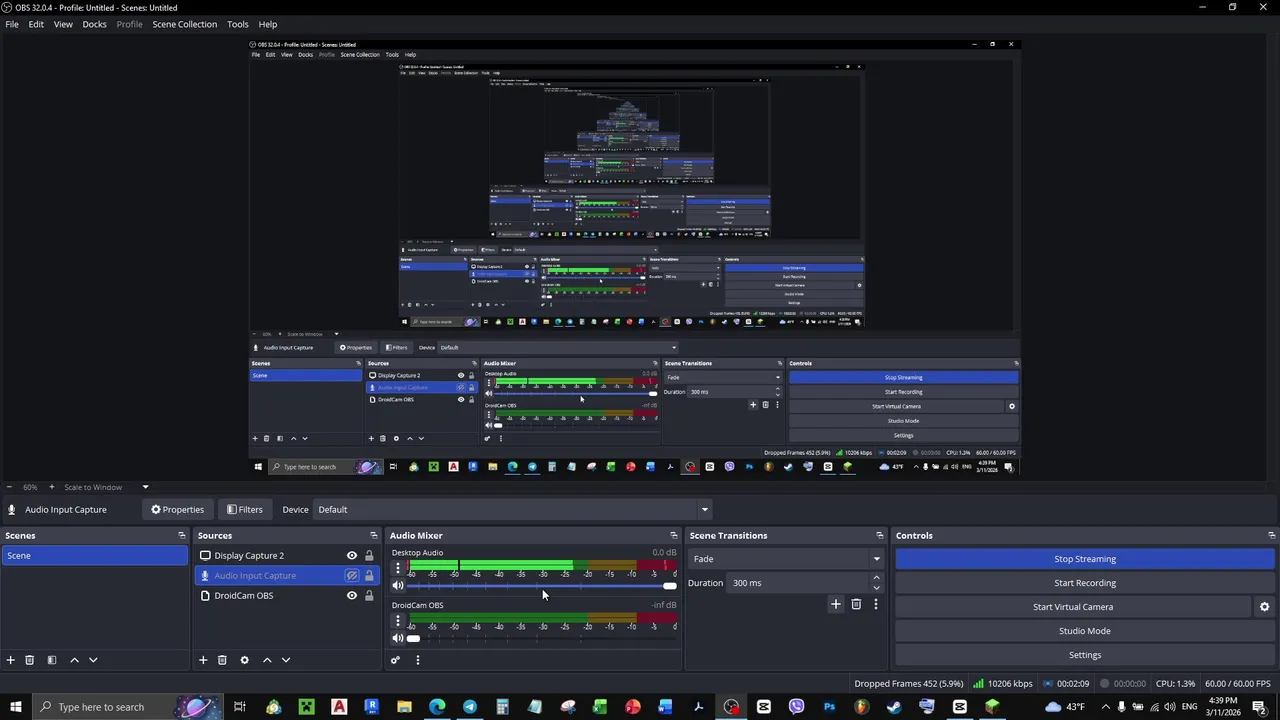Move scene down arrow in Scenes dock
This screenshot has height=720, width=1280.
point(93,660)
